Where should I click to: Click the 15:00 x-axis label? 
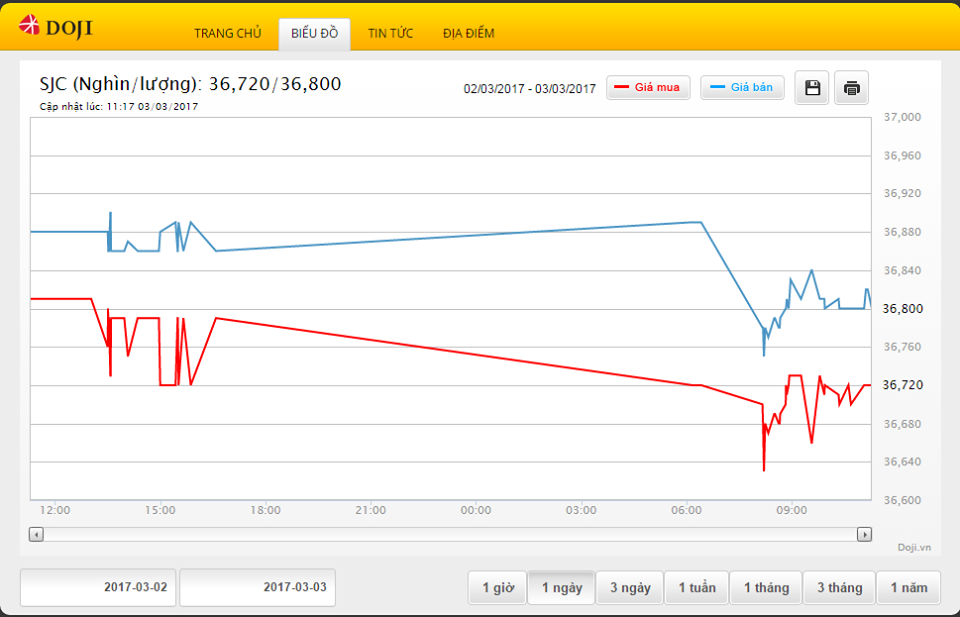coord(160,510)
